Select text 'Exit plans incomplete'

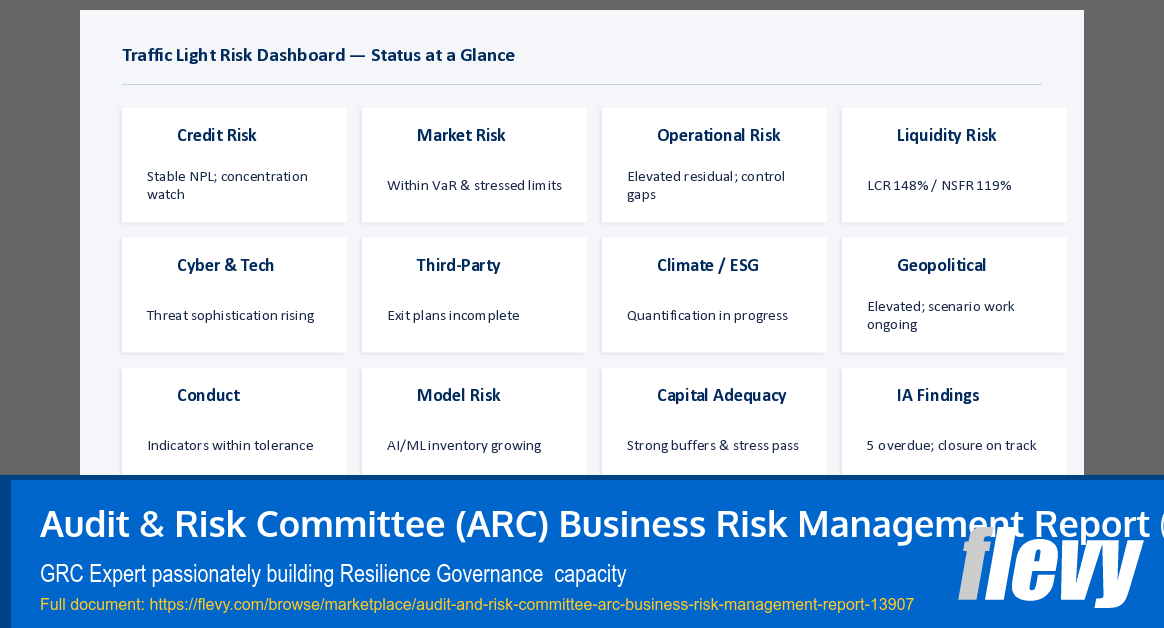tap(453, 315)
